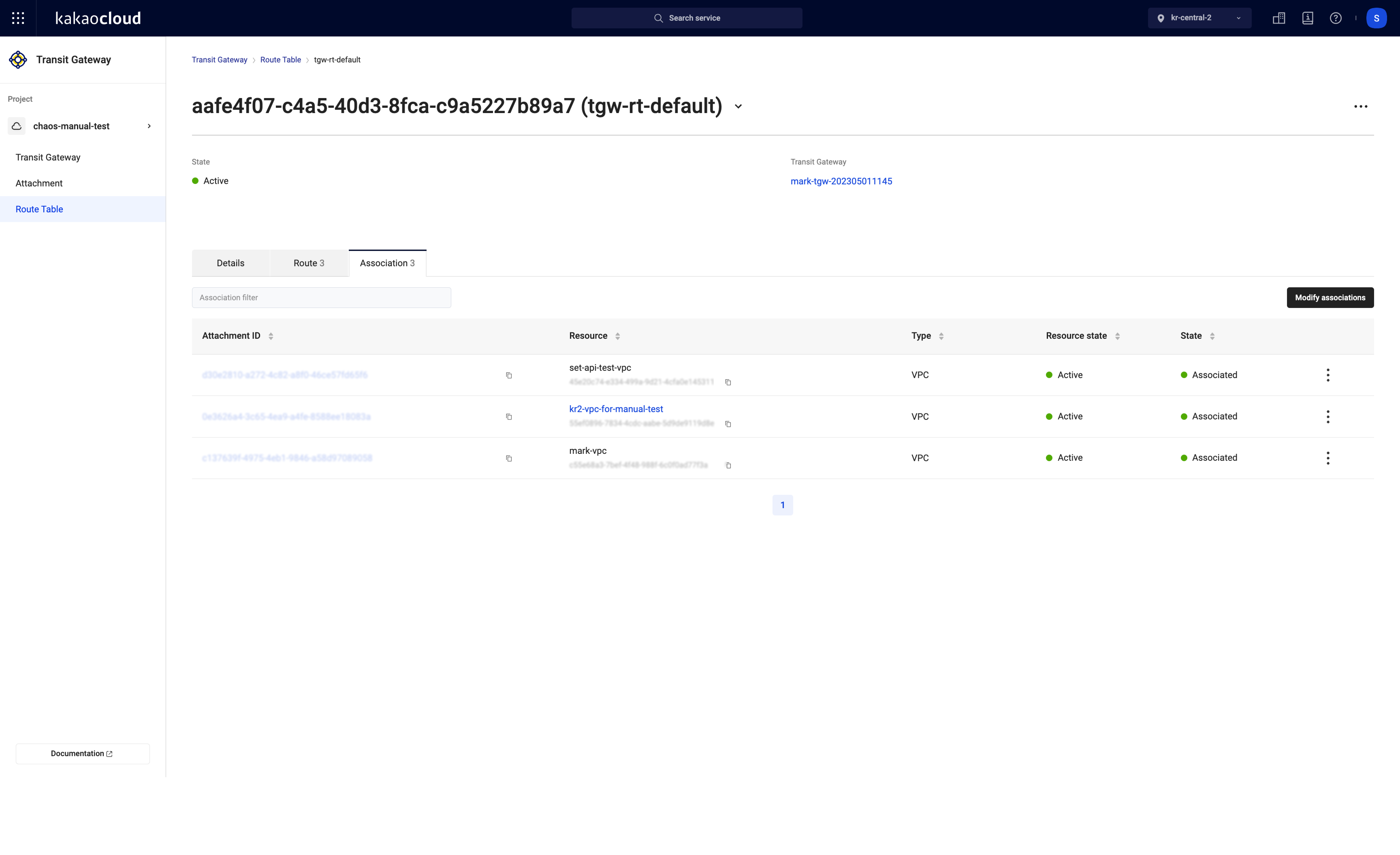Image resolution: width=1400 pixels, height=855 pixels.
Task: Open the organization building icon
Action: click(1279, 18)
